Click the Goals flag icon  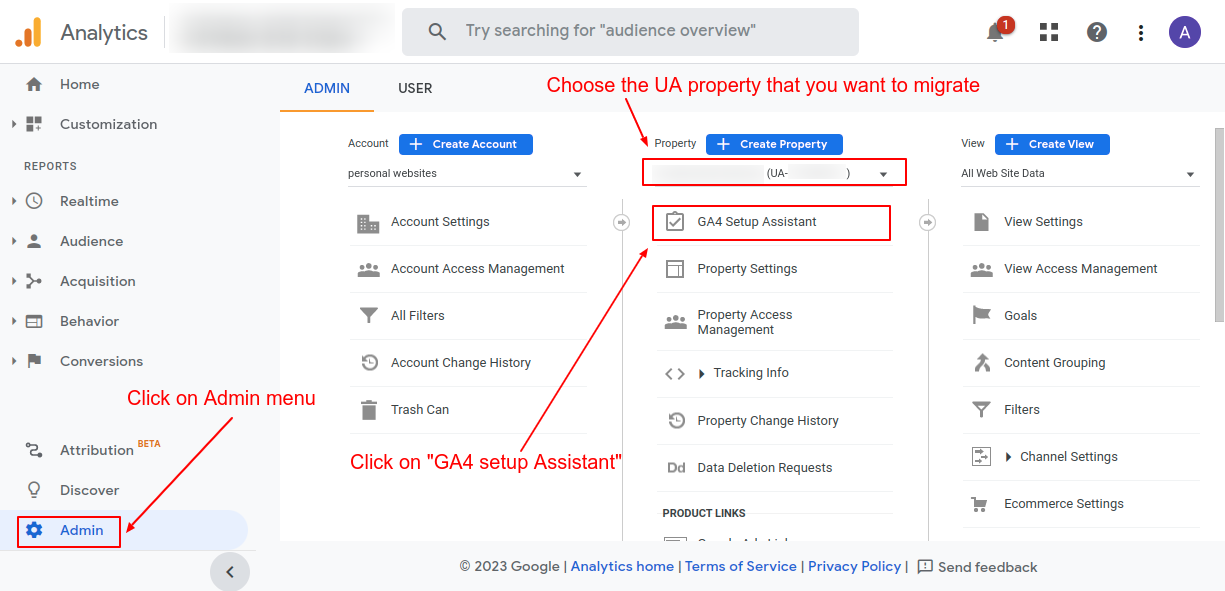click(x=982, y=315)
